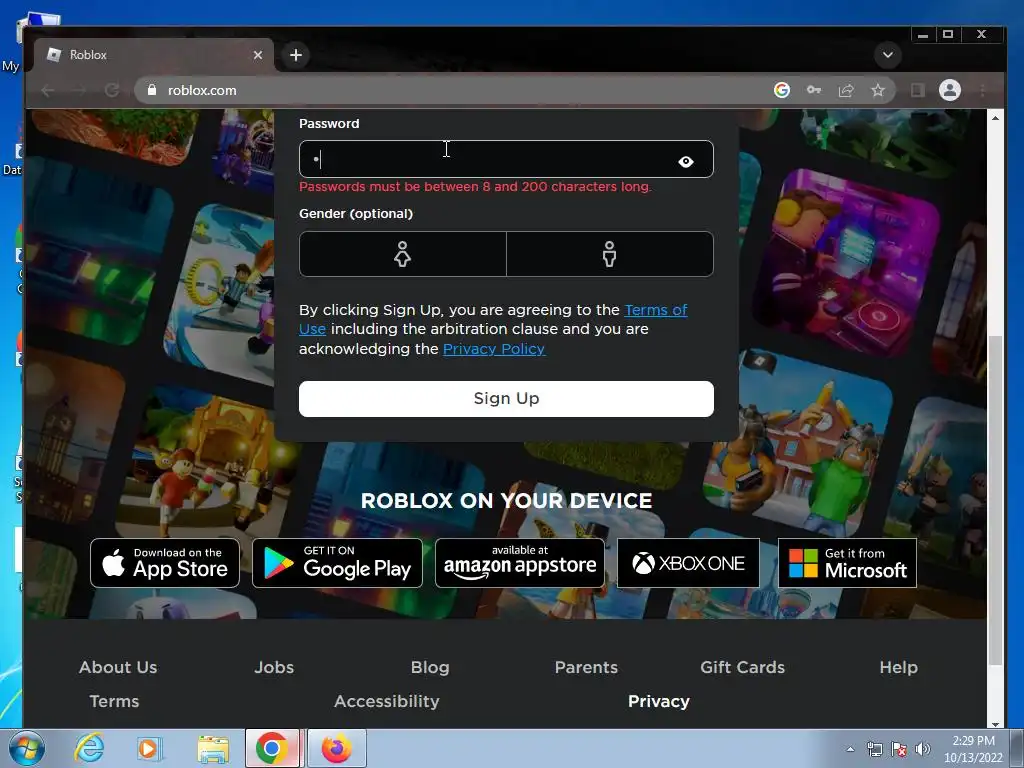View site info via lock icon
The width and height of the screenshot is (1024, 768).
(x=152, y=90)
